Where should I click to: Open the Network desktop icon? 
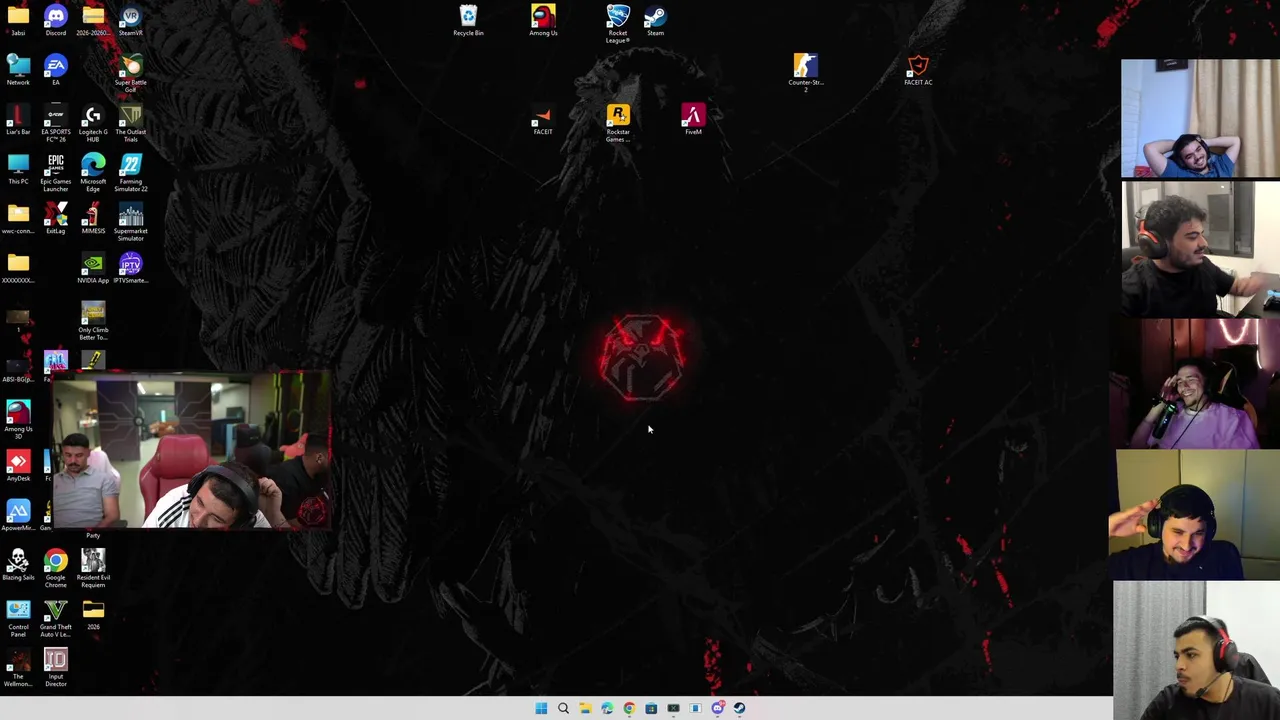coord(18,69)
